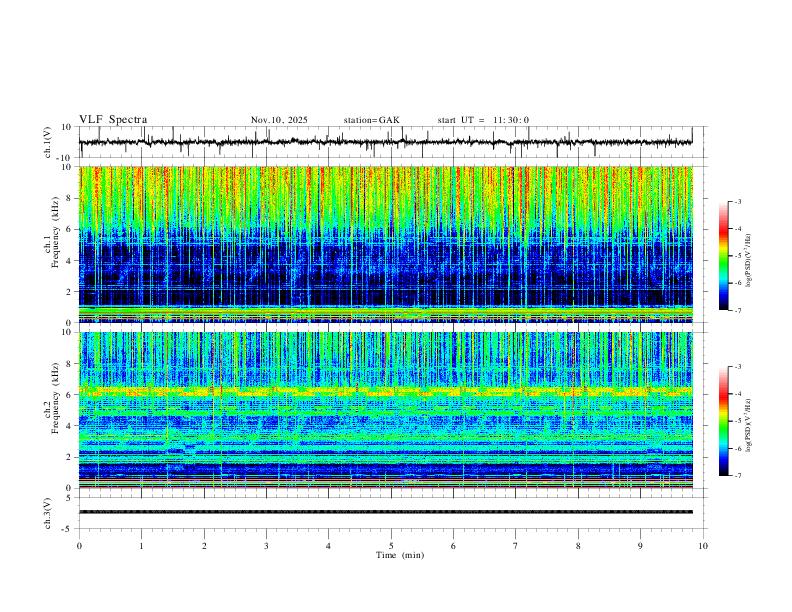Image resolution: width=792 pixels, height=612 pixels.
Task: Click the '-3' tick on upper color bar
Action: coord(737,201)
